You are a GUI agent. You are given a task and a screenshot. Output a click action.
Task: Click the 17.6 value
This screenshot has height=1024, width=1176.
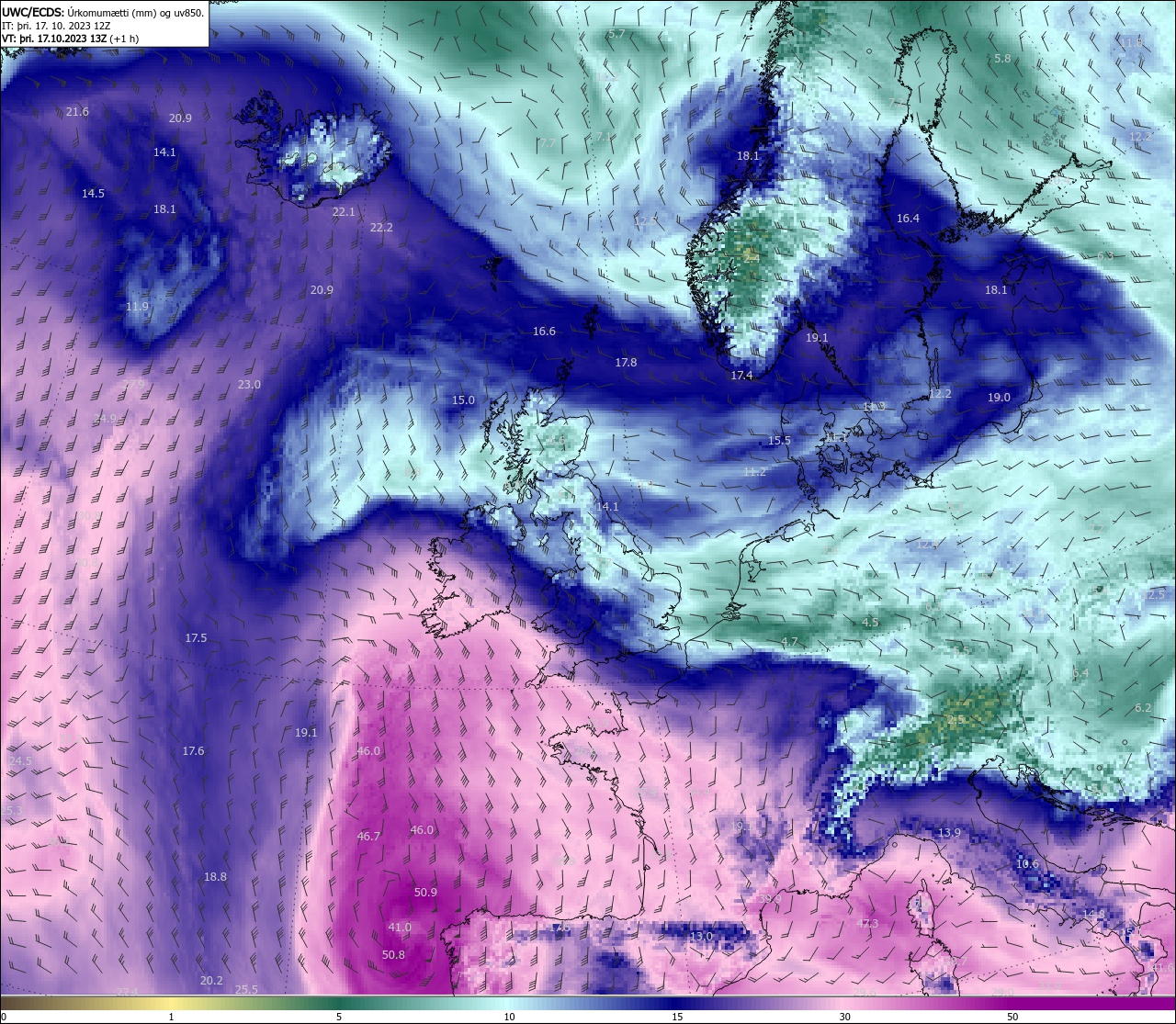point(193,751)
